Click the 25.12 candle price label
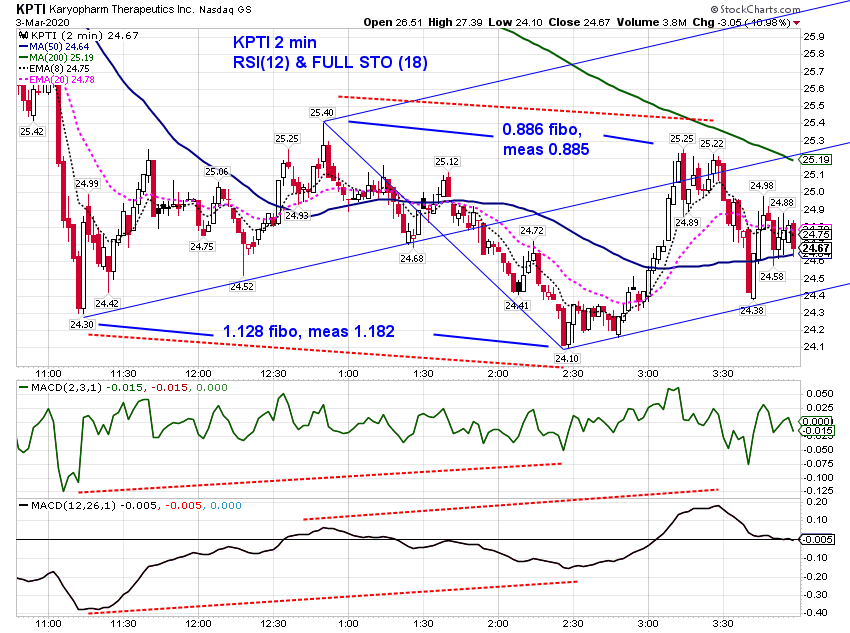850x633 pixels. click(447, 162)
